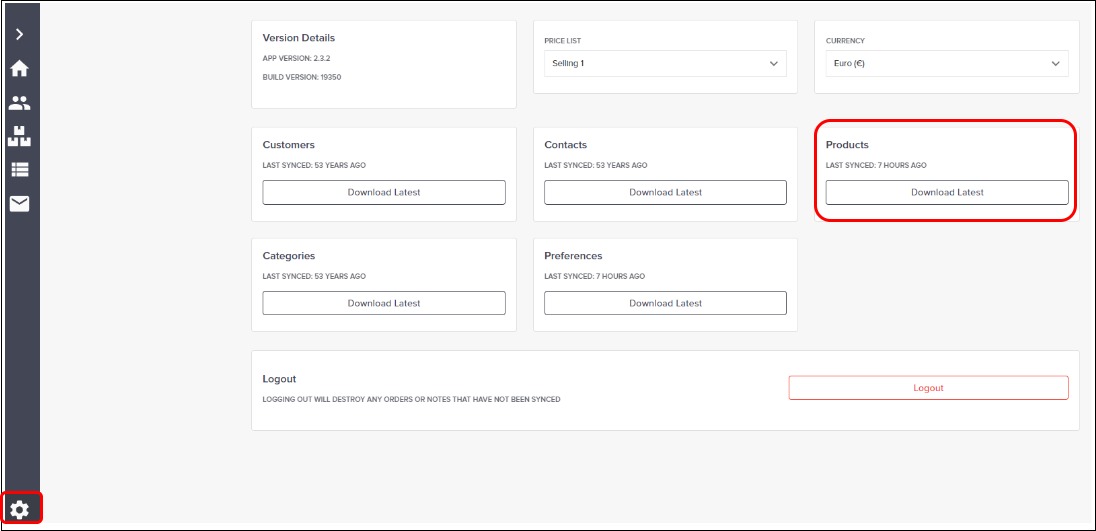
Task: Download latest Preferences data
Action: pyautogui.click(x=665, y=303)
